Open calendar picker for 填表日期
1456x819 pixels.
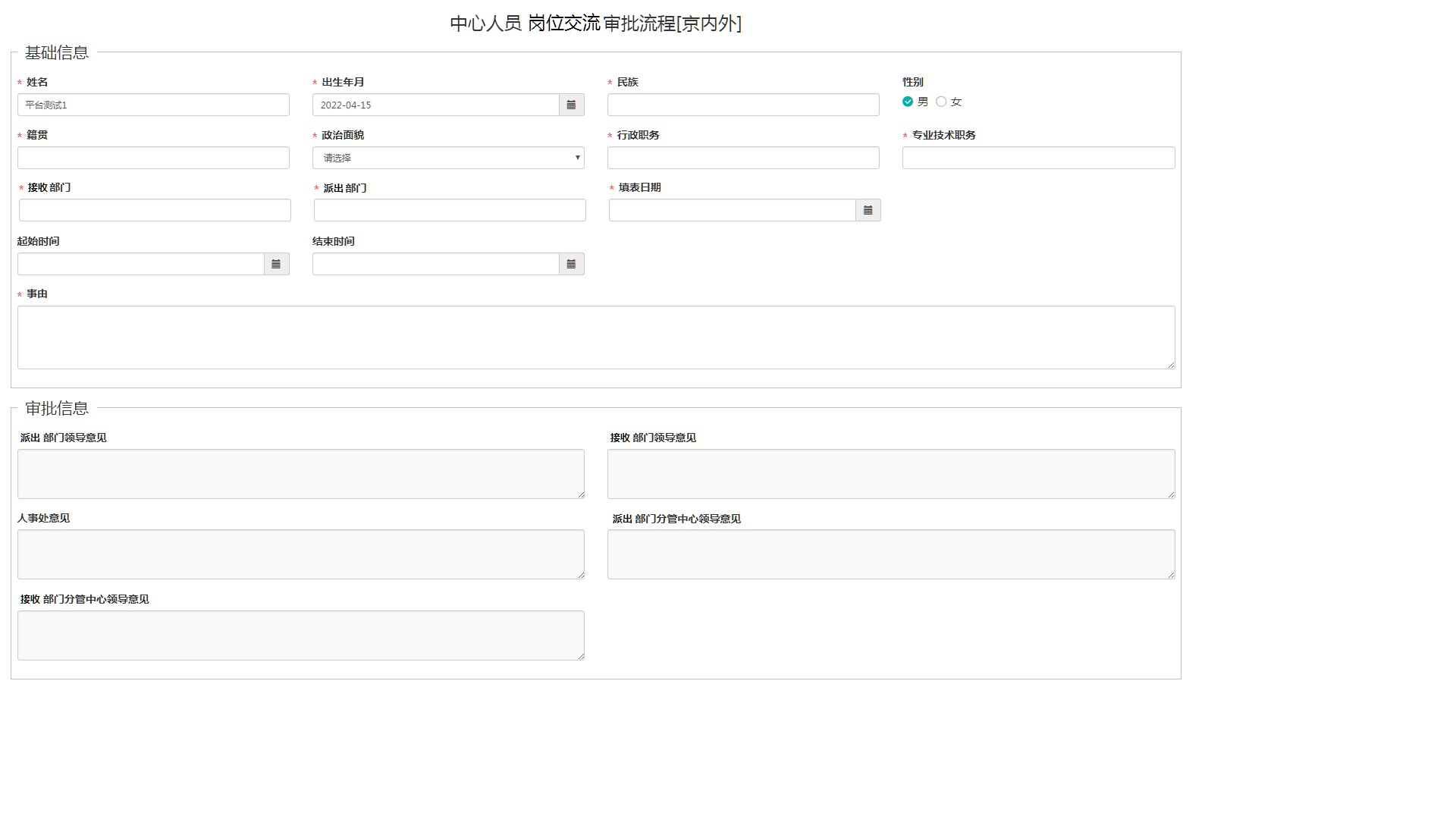point(868,210)
